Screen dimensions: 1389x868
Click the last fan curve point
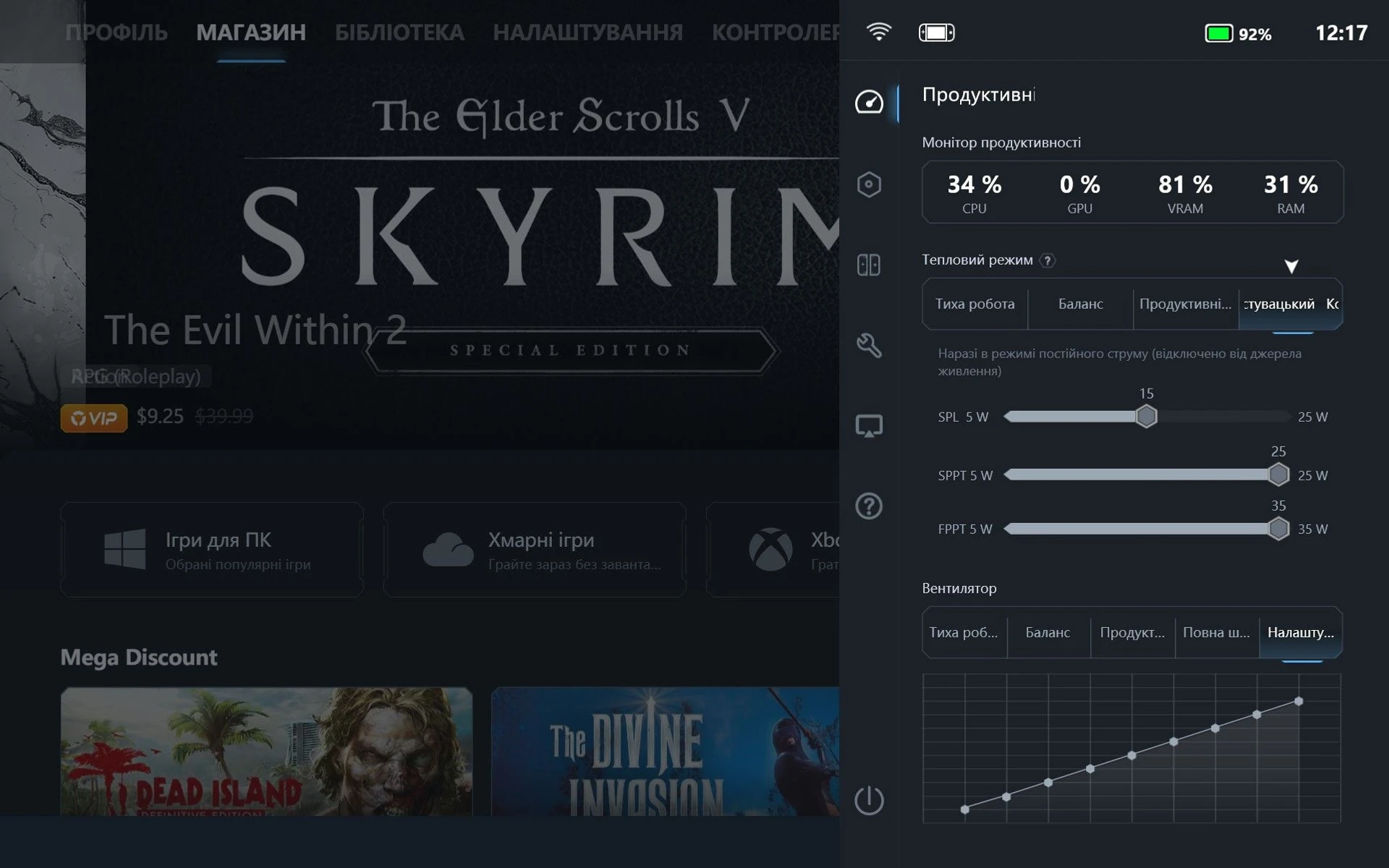(x=1299, y=701)
